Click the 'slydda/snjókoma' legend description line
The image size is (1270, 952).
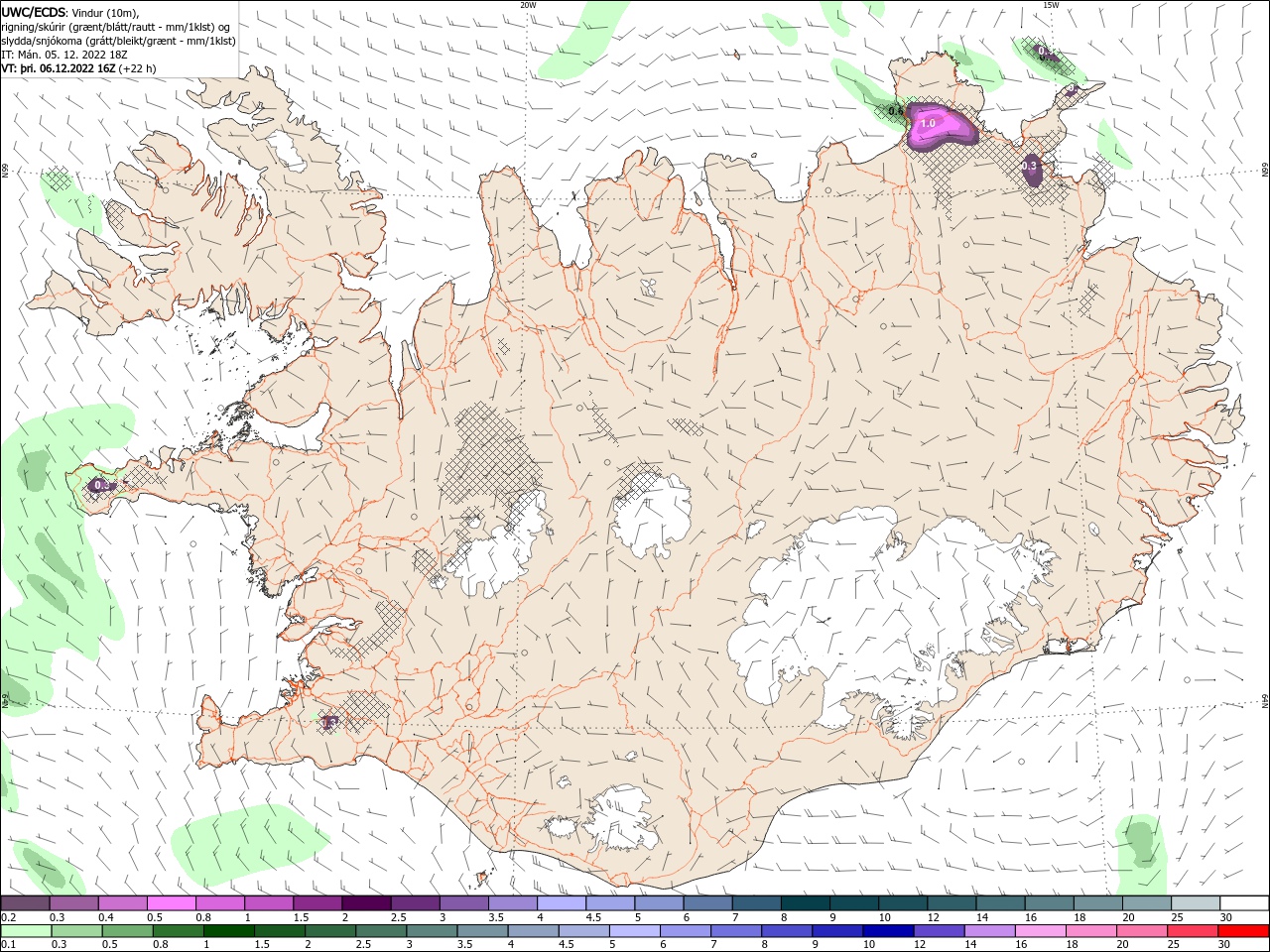[x=118, y=41]
